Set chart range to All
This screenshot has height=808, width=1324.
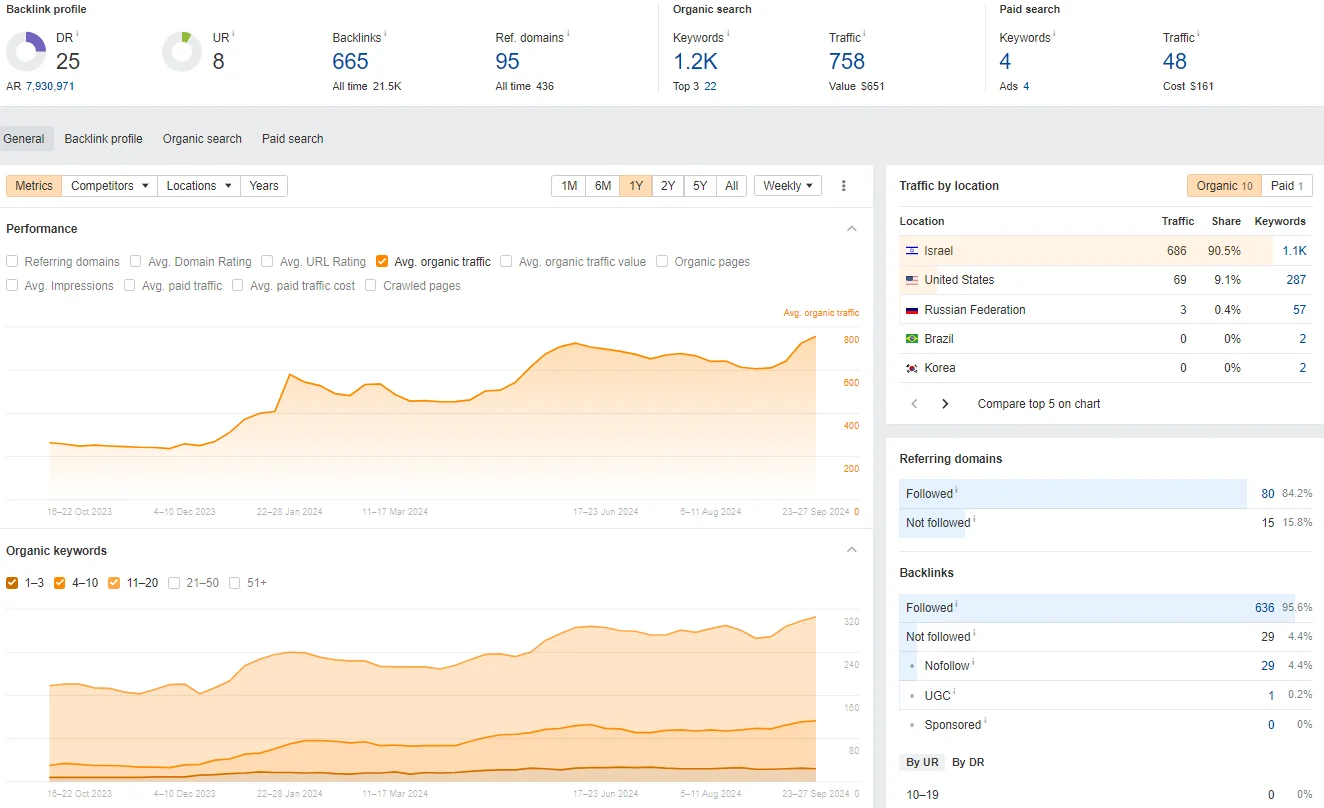(x=732, y=186)
